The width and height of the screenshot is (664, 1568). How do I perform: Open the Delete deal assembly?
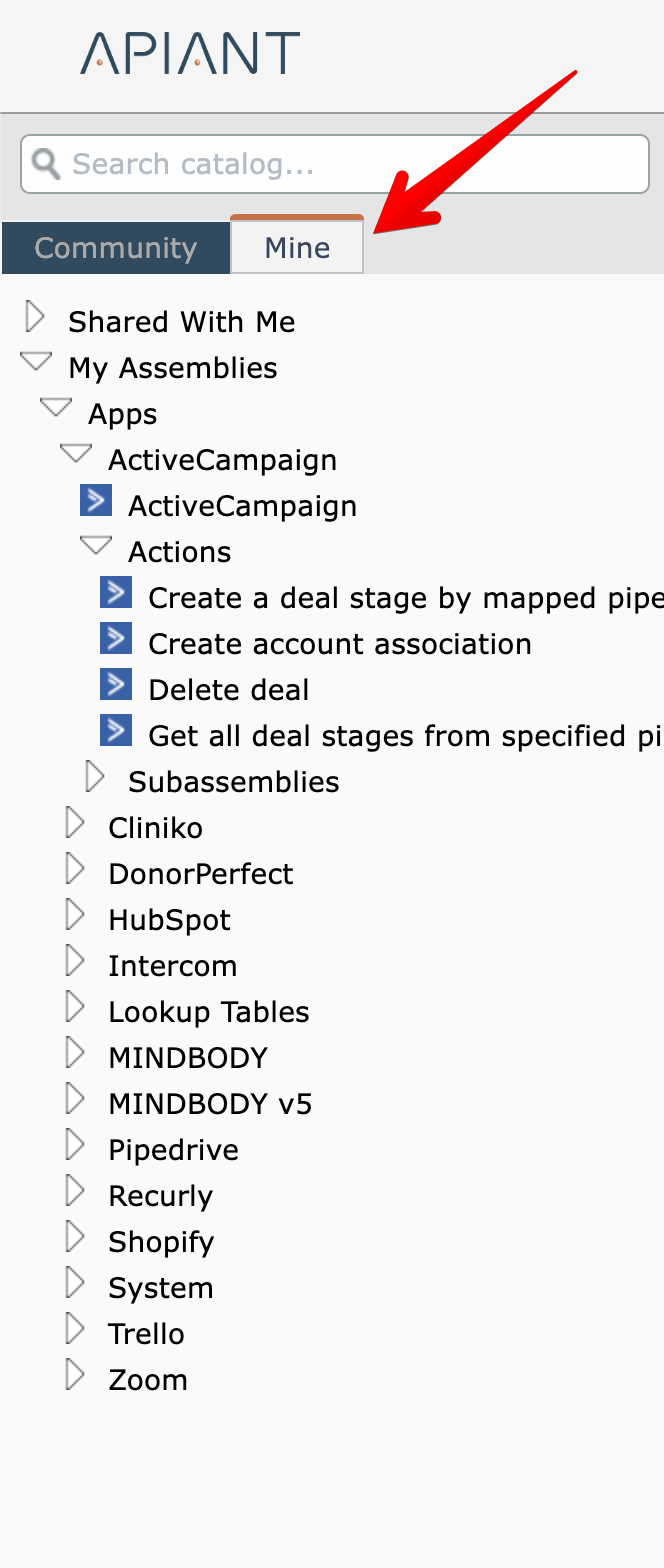[229, 690]
